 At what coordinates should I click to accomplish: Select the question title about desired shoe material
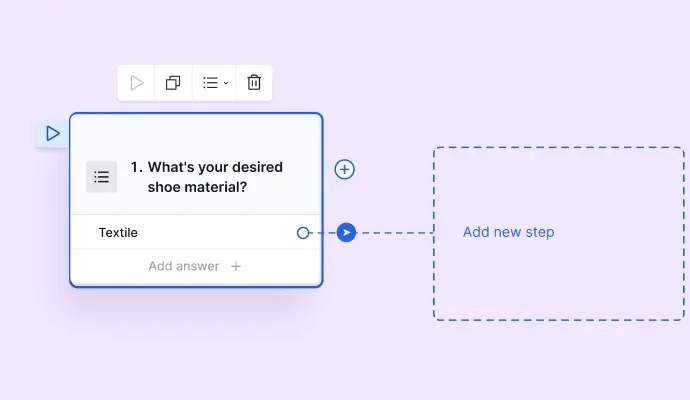click(x=215, y=177)
